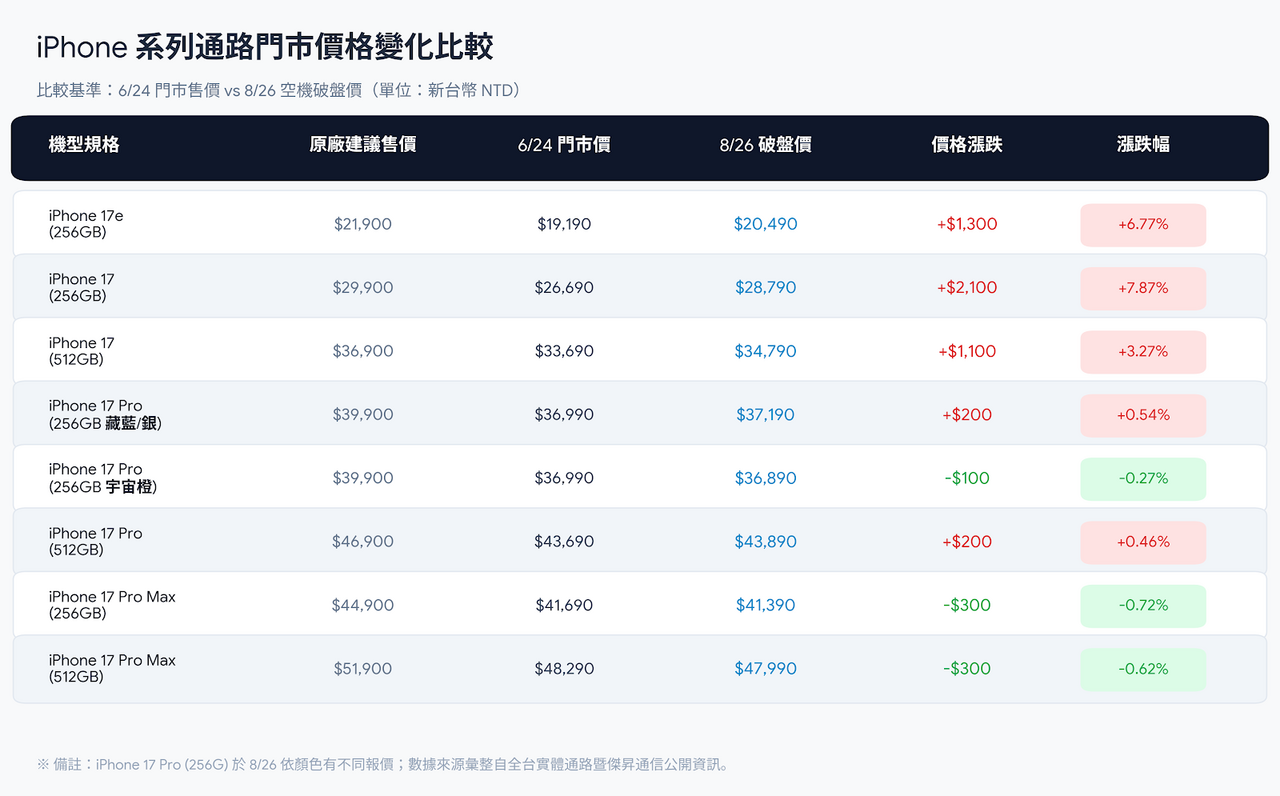Click the 比較基準 subtitle line
Viewport: 1280px width, 796px height.
click(279, 91)
